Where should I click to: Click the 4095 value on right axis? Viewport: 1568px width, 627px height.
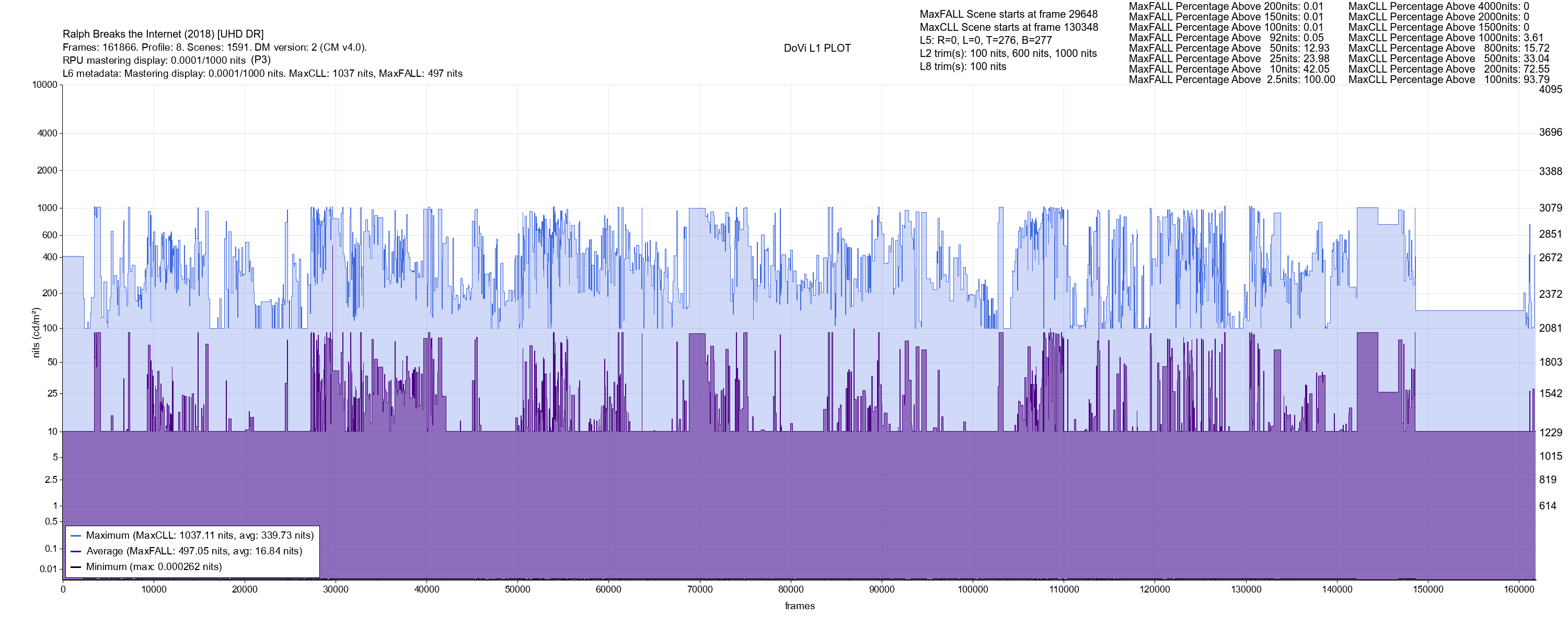click(x=1550, y=89)
